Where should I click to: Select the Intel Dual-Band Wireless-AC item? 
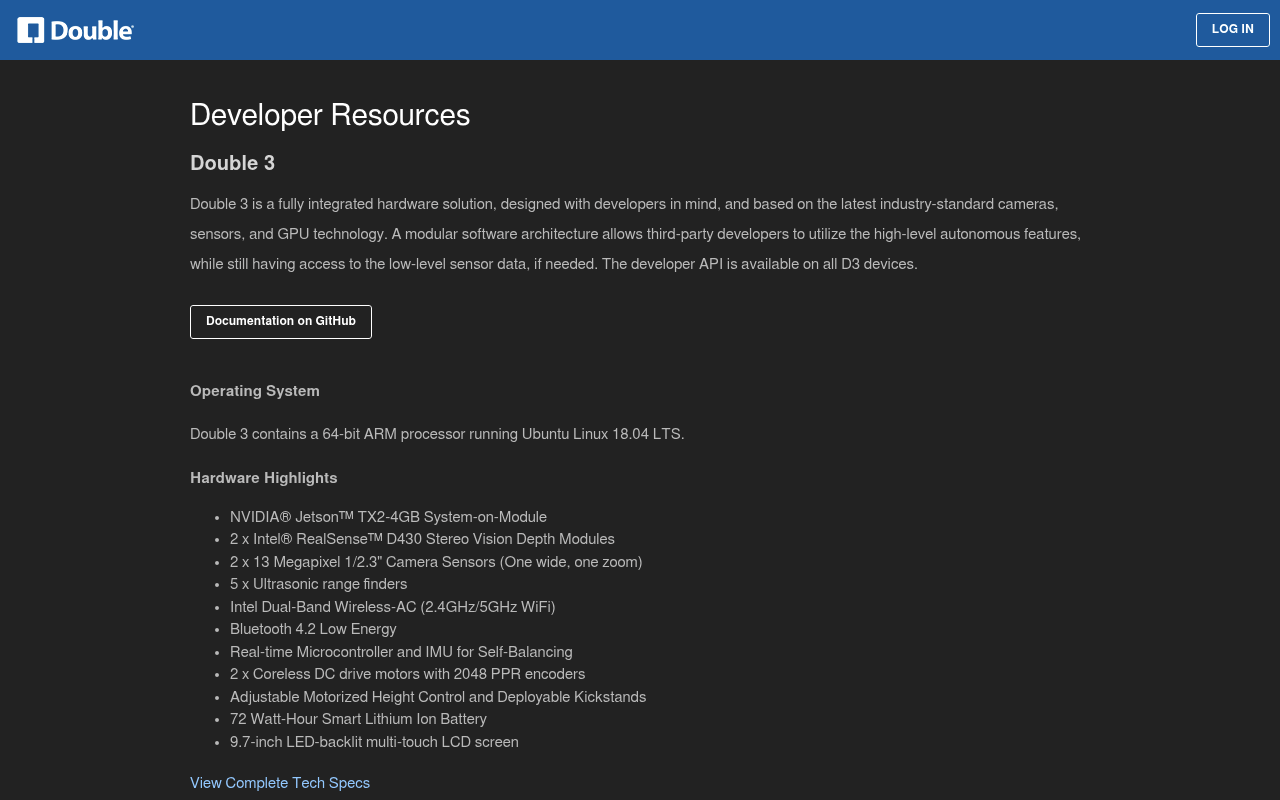(392, 607)
